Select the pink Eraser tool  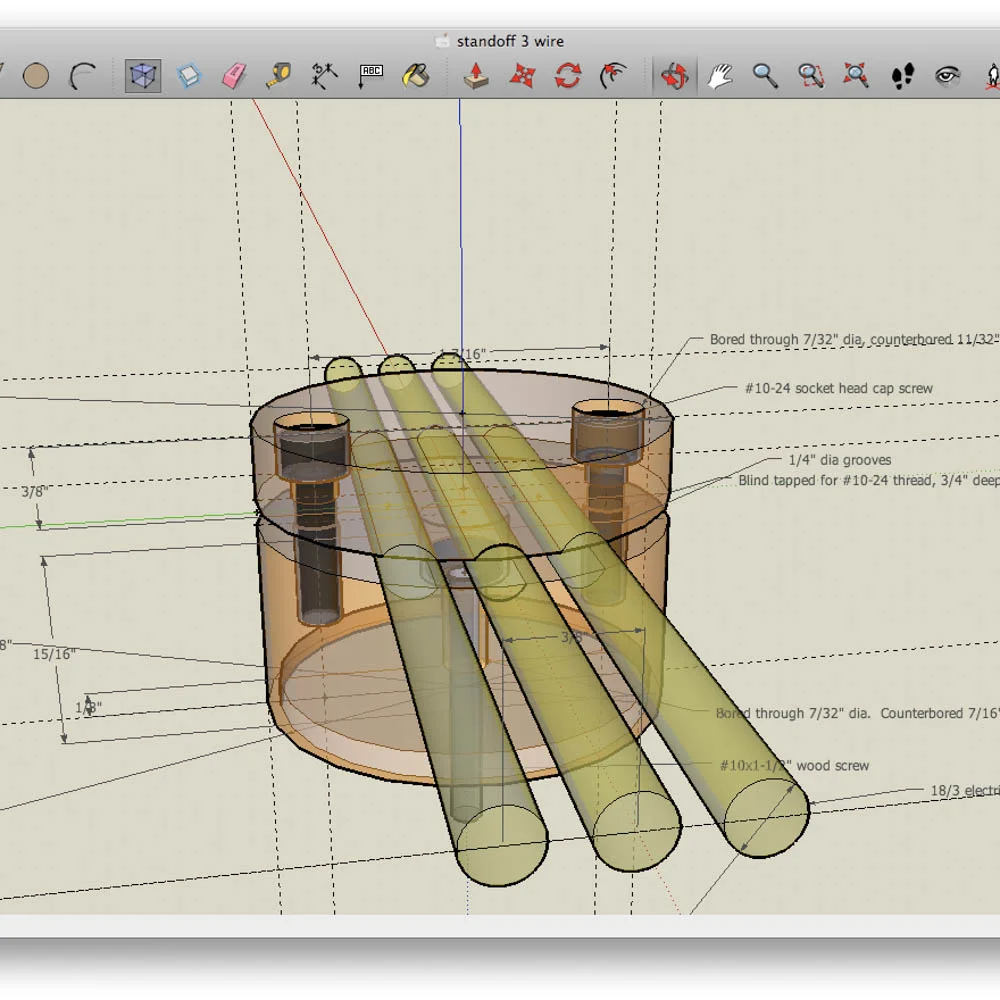pos(234,77)
